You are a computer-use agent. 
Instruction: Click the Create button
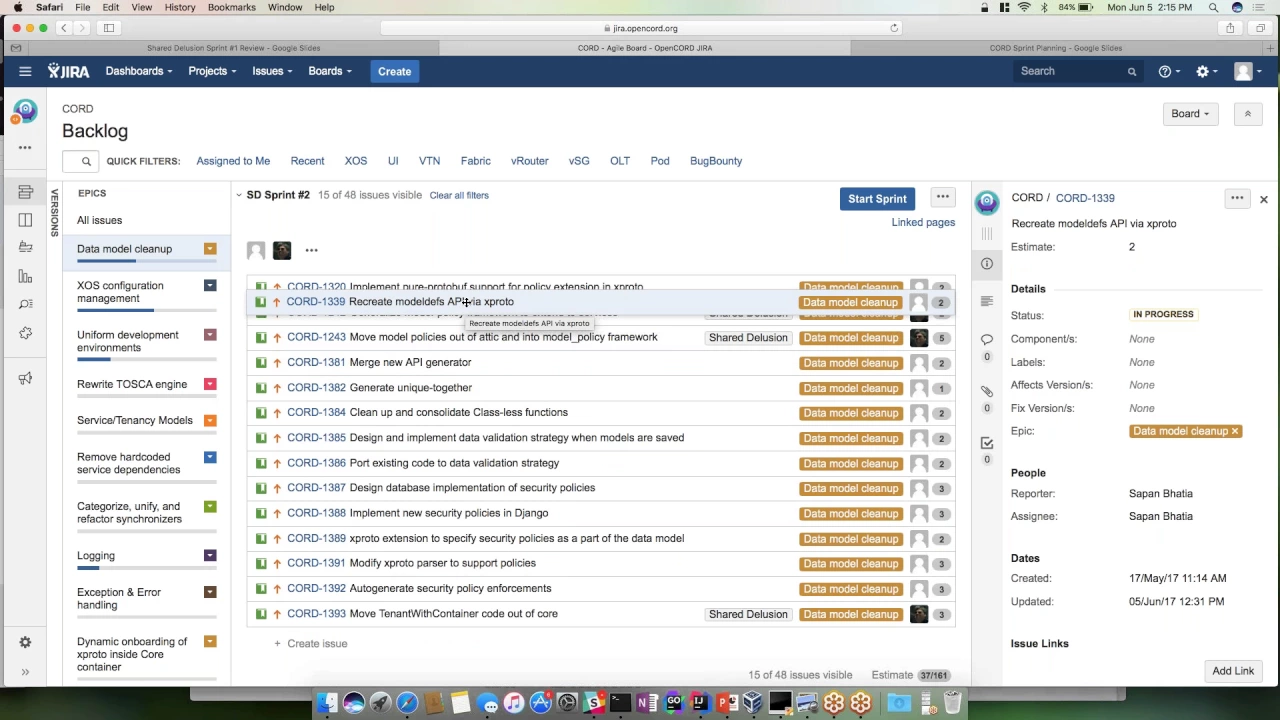394,71
